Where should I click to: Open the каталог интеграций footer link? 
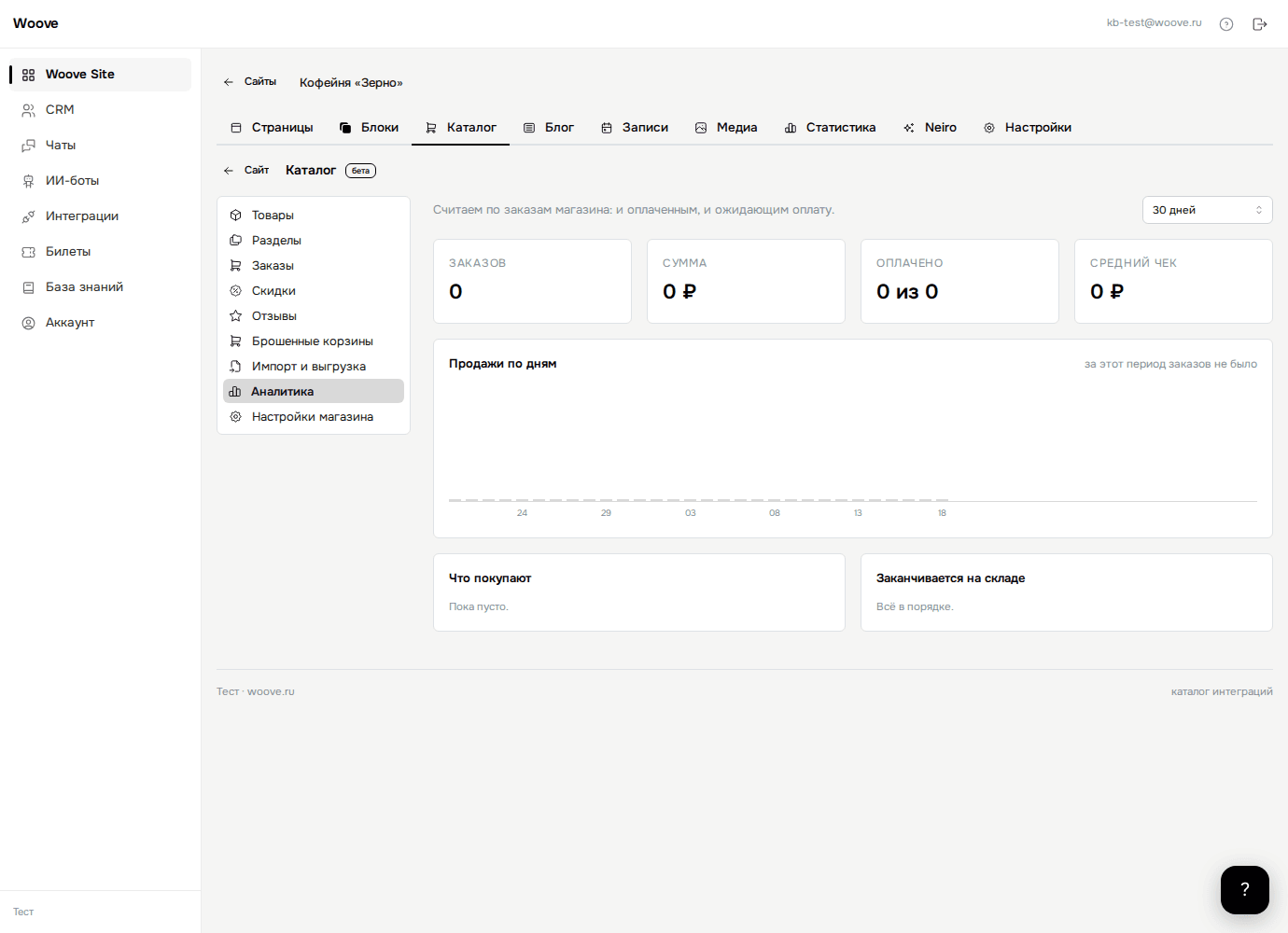[x=1222, y=692]
